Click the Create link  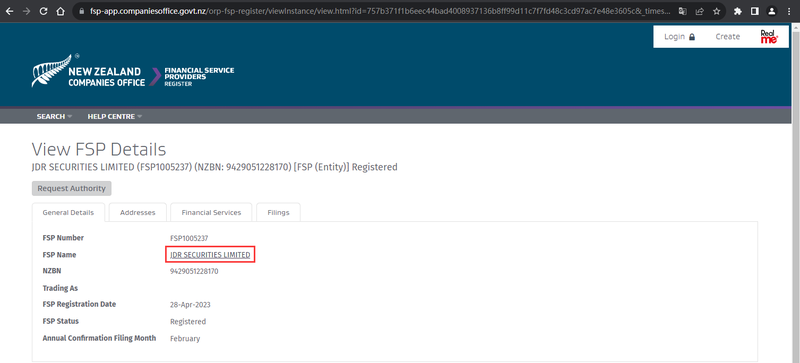click(728, 37)
